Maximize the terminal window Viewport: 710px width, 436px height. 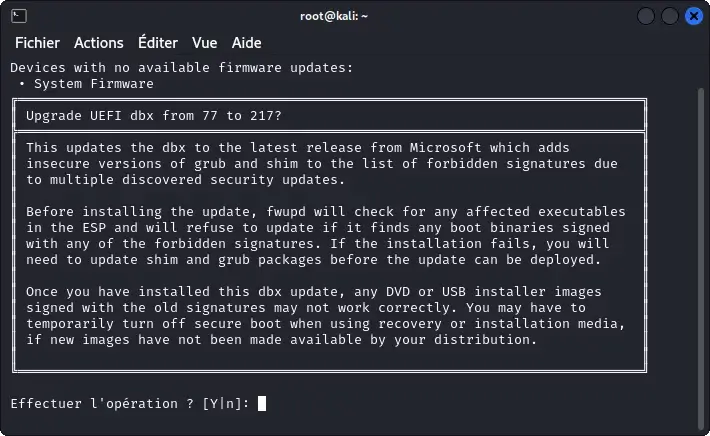click(669, 16)
